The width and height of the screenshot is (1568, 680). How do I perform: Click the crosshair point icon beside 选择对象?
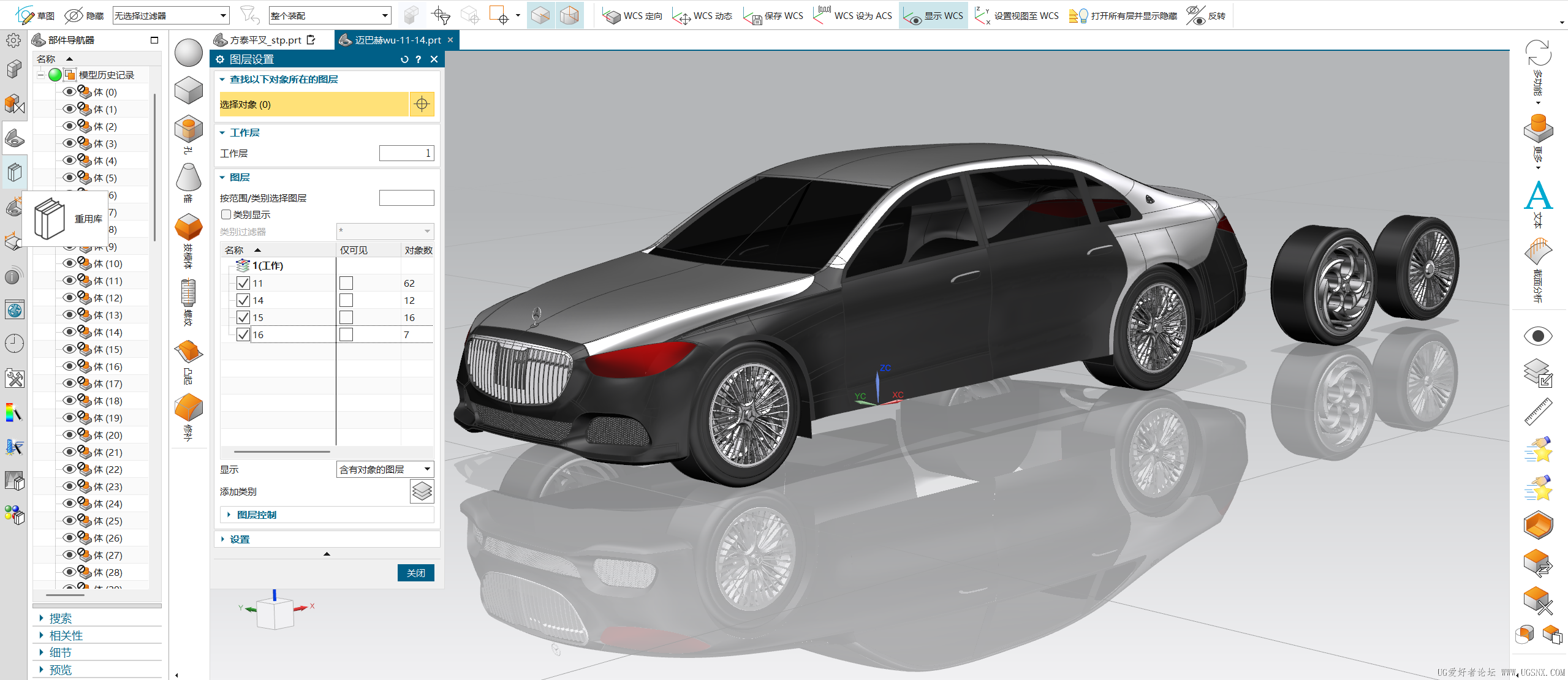click(x=422, y=104)
